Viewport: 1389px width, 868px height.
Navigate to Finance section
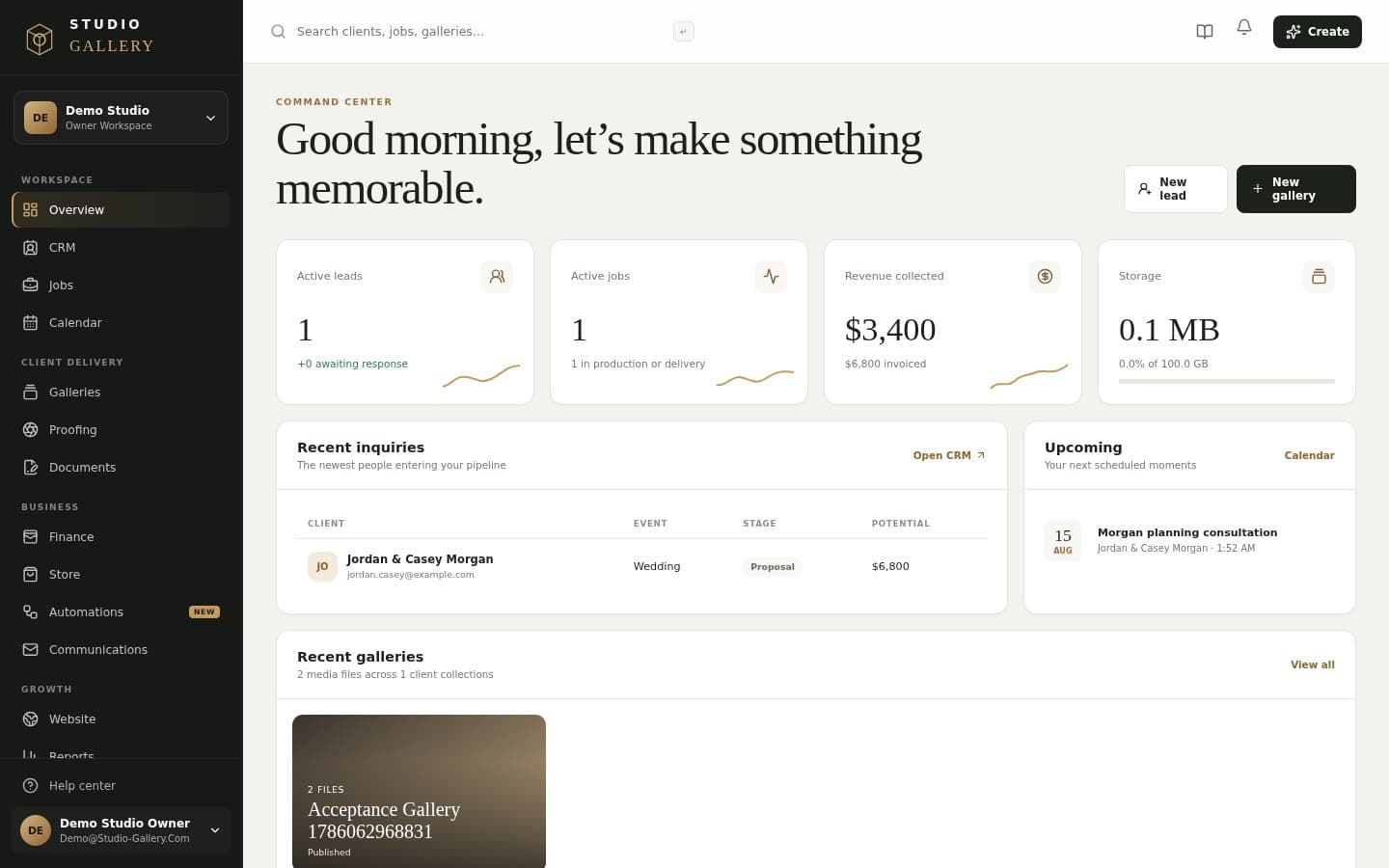pyautogui.click(x=122, y=537)
